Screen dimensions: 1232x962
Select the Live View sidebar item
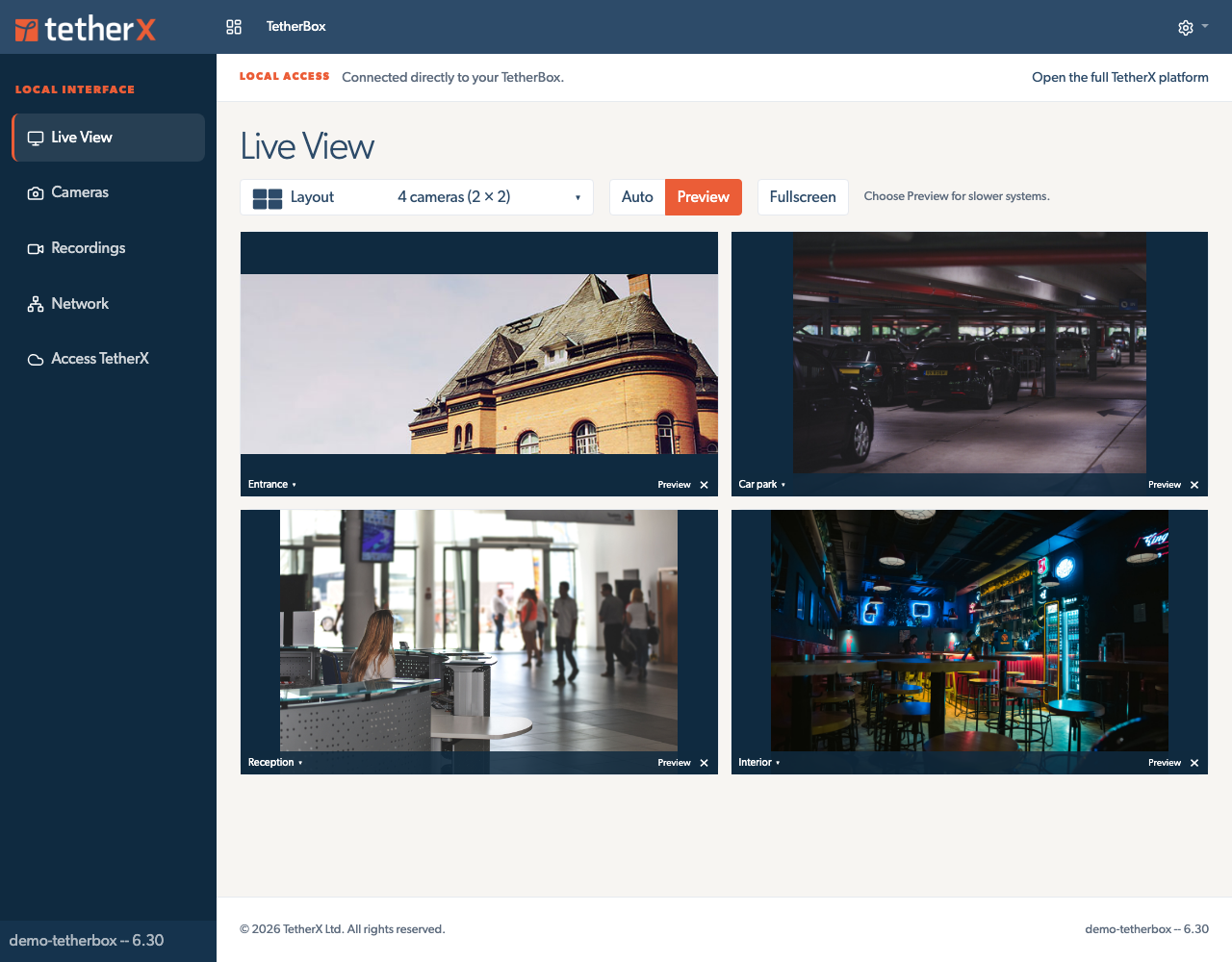(109, 138)
